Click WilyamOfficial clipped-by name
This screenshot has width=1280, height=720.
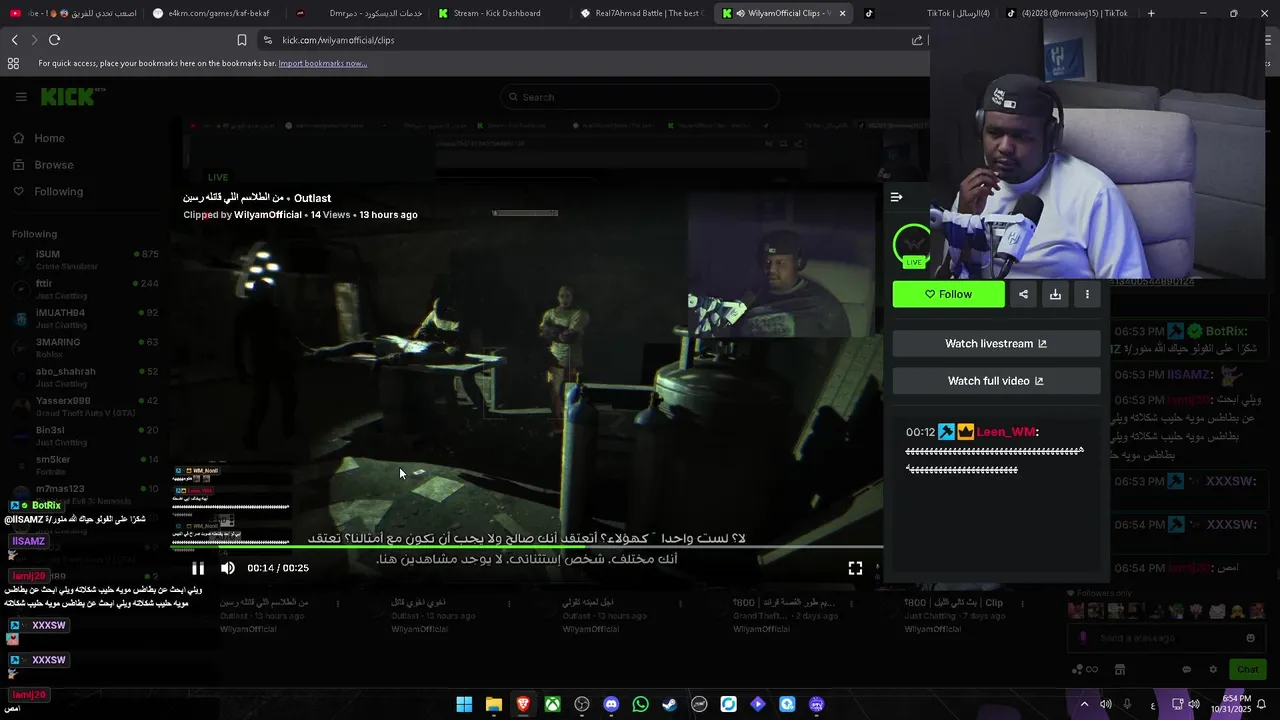pos(267,215)
